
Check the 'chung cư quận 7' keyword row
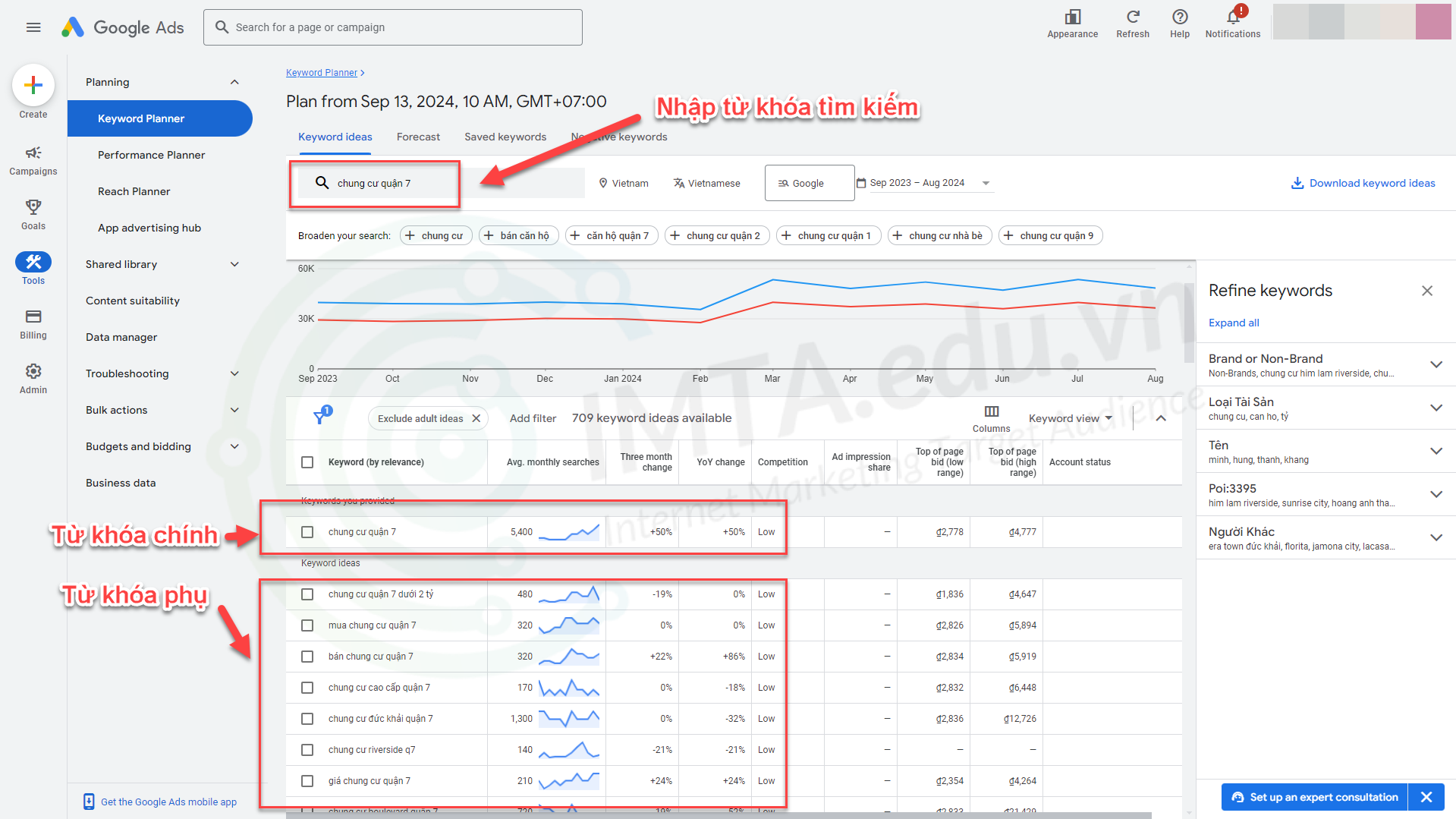[x=307, y=532]
